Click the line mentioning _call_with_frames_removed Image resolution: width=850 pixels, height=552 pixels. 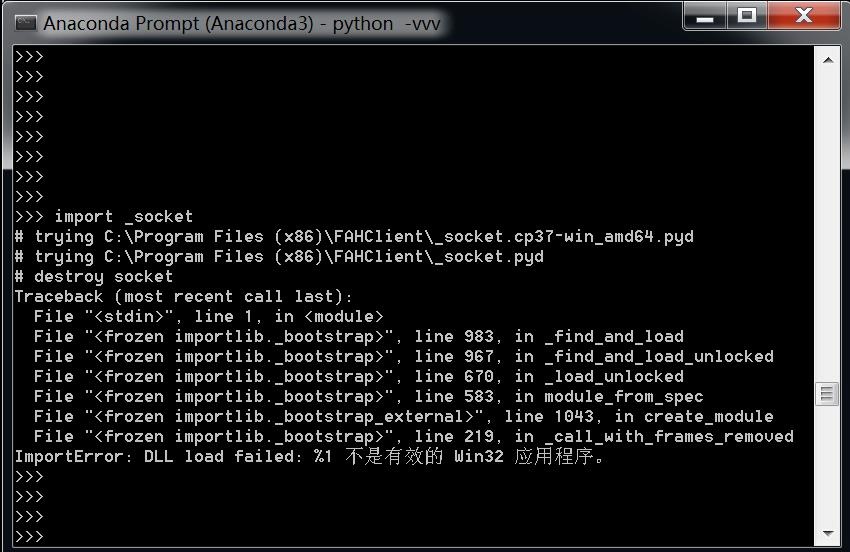pos(414,437)
